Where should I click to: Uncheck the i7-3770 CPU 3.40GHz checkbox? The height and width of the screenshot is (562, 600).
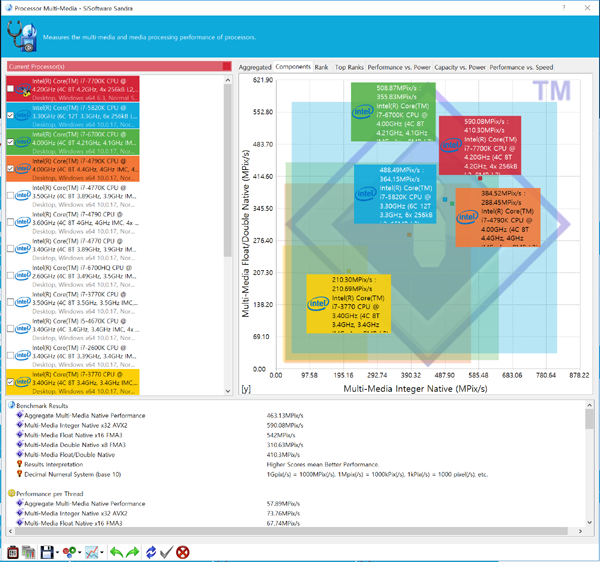point(10,382)
